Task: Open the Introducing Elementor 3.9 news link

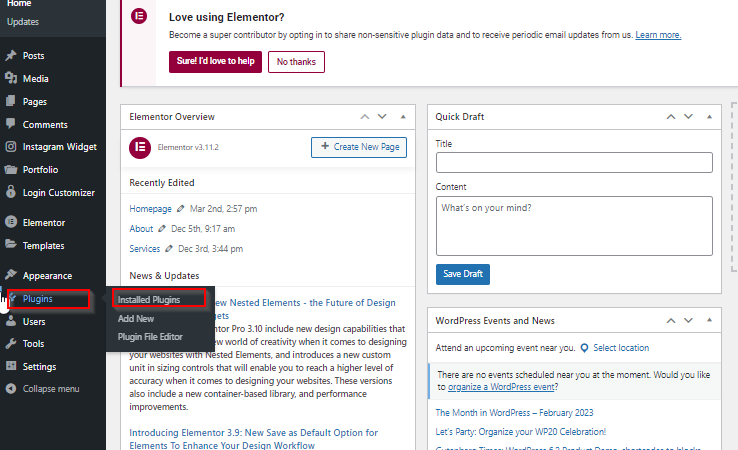Action: coord(254,439)
